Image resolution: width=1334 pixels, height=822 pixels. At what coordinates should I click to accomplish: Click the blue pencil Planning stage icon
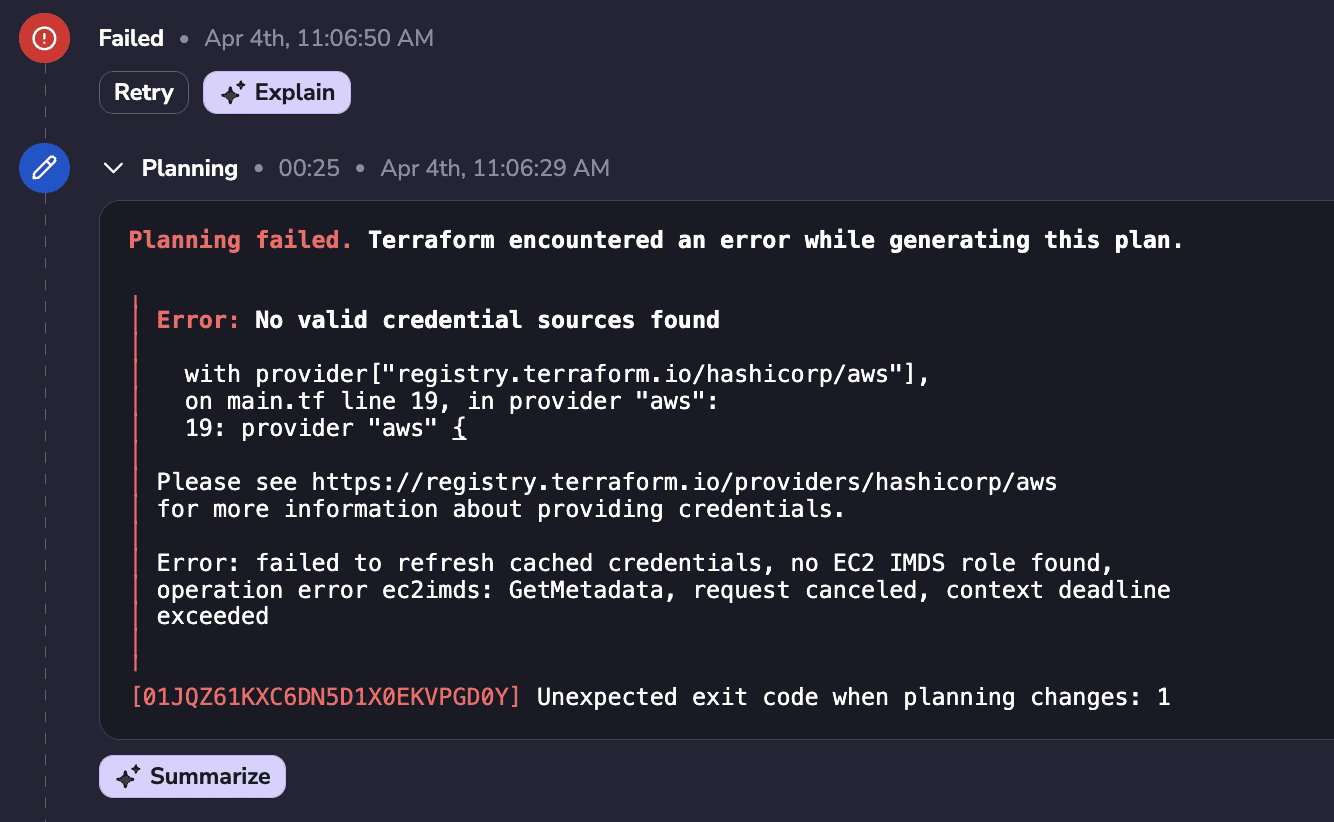[x=44, y=167]
